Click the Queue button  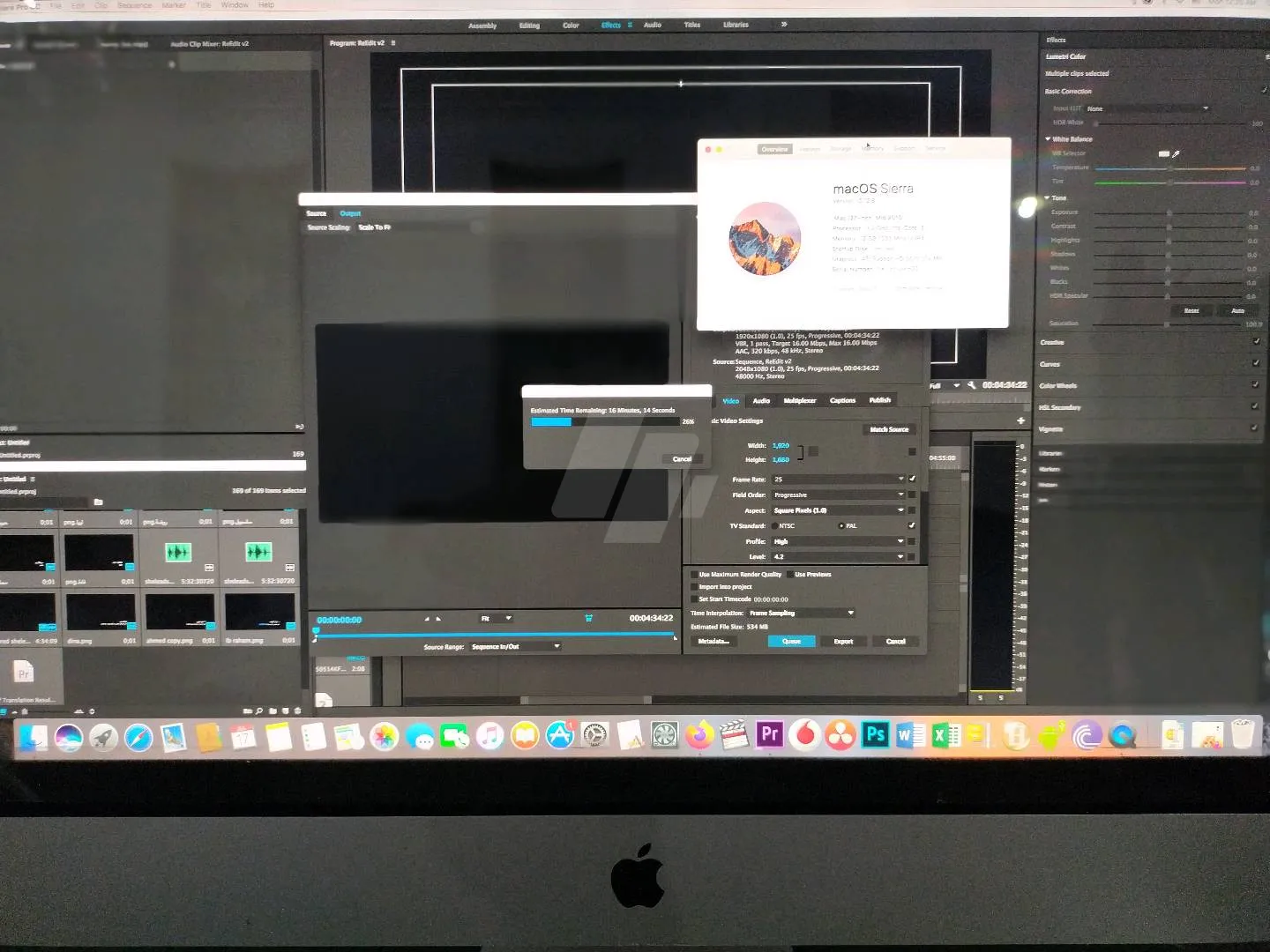tap(791, 641)
